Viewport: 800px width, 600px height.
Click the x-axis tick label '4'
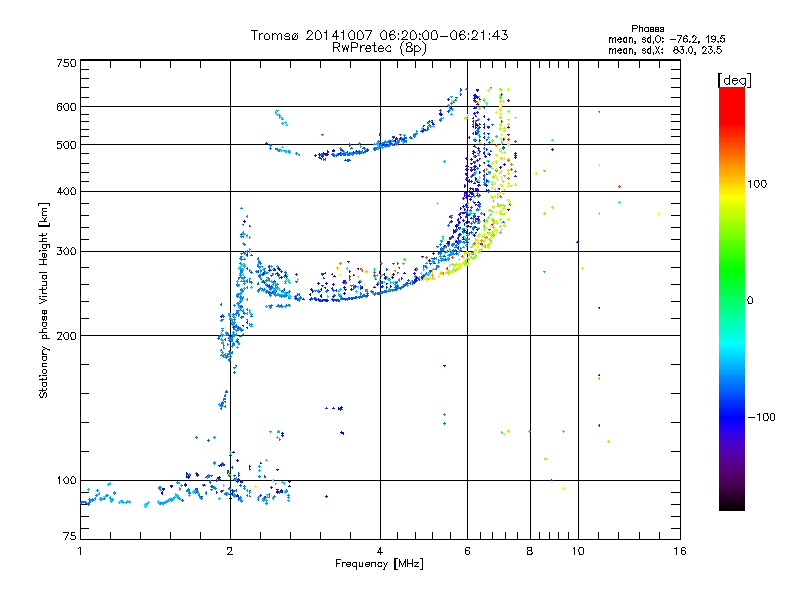[x=380, y=551]
